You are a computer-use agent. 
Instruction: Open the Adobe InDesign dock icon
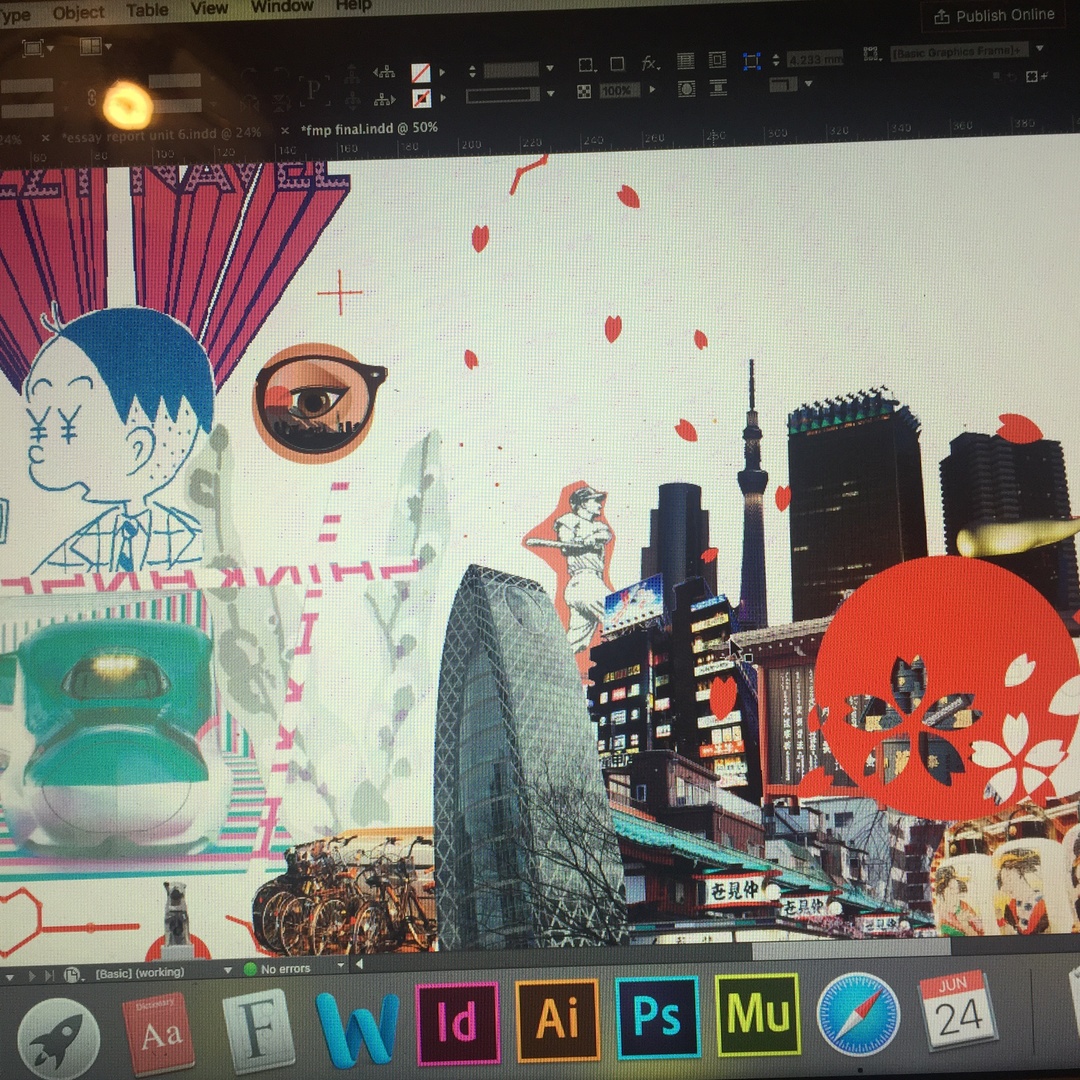point(457,1022)
